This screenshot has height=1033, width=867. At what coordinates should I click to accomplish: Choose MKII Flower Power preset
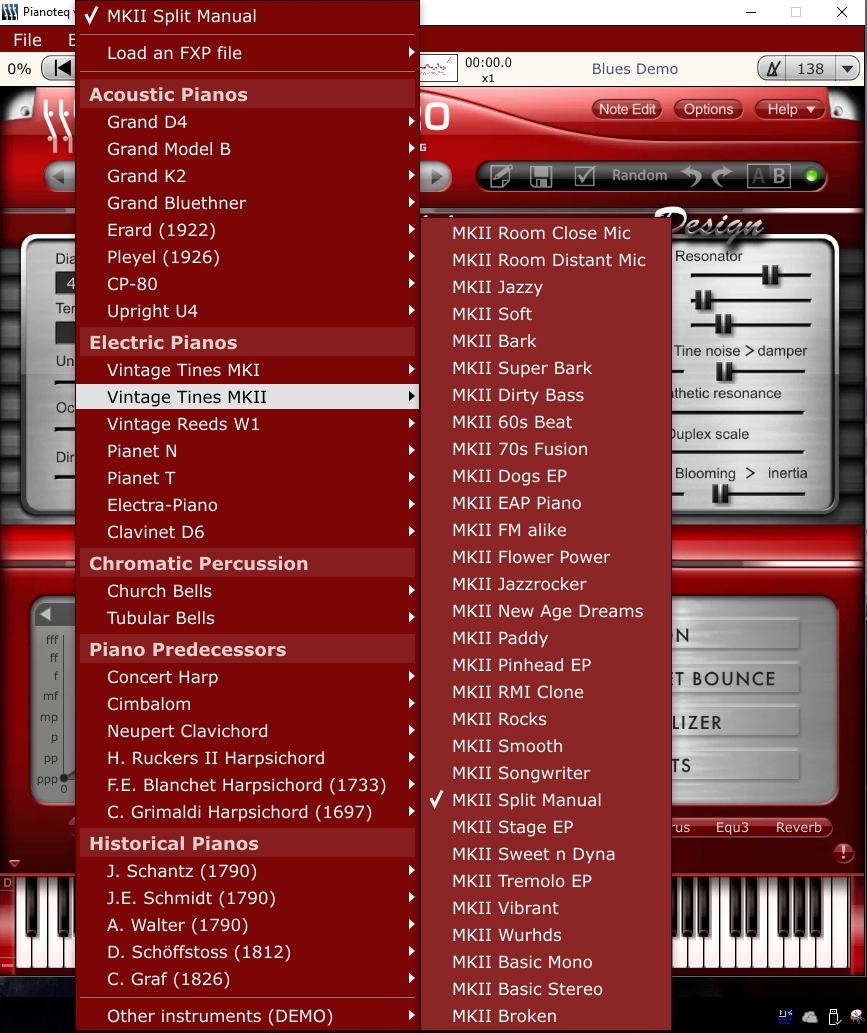(545, 557)
